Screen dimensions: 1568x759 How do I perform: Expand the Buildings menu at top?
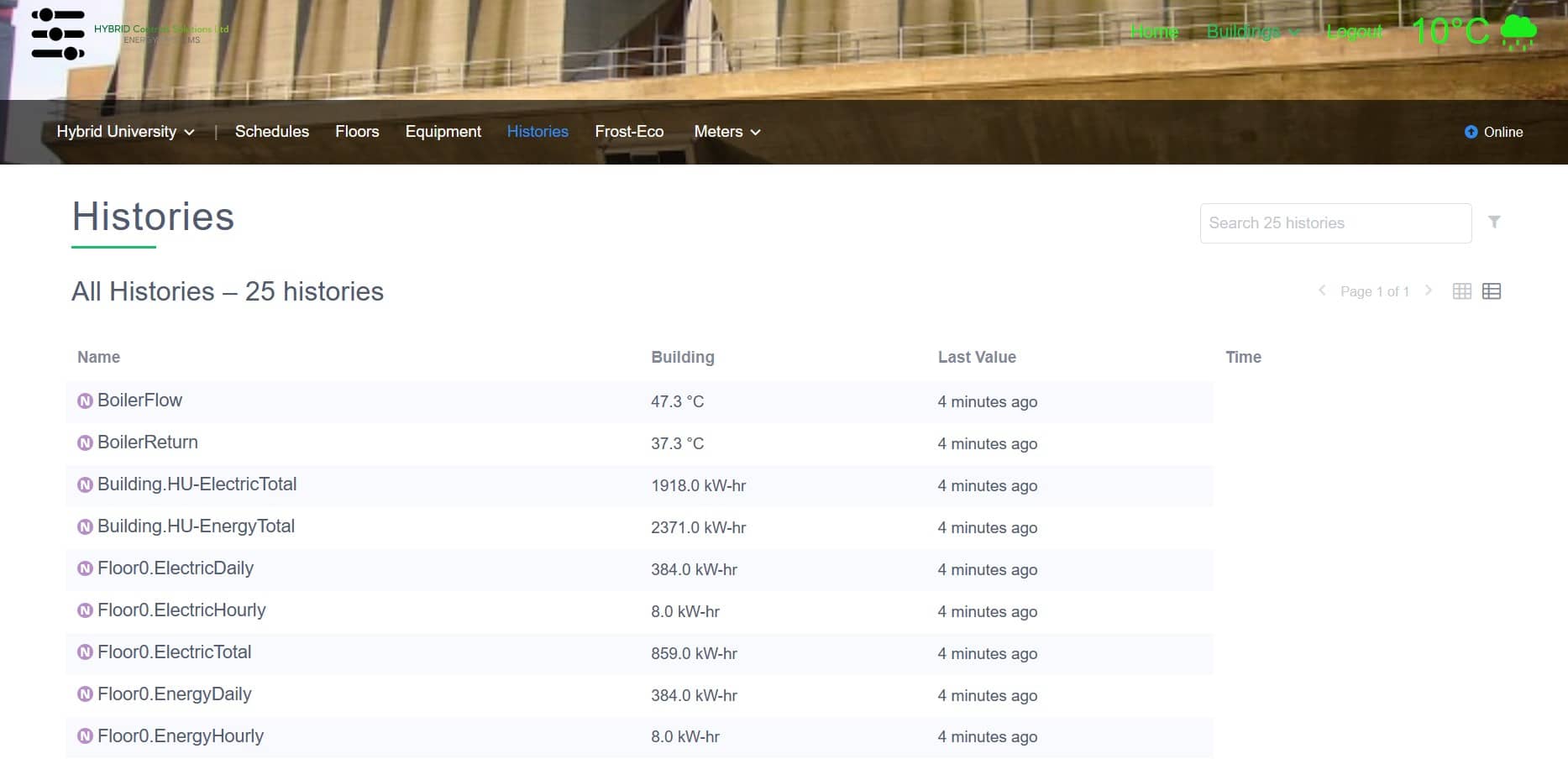click(1252, 32)
